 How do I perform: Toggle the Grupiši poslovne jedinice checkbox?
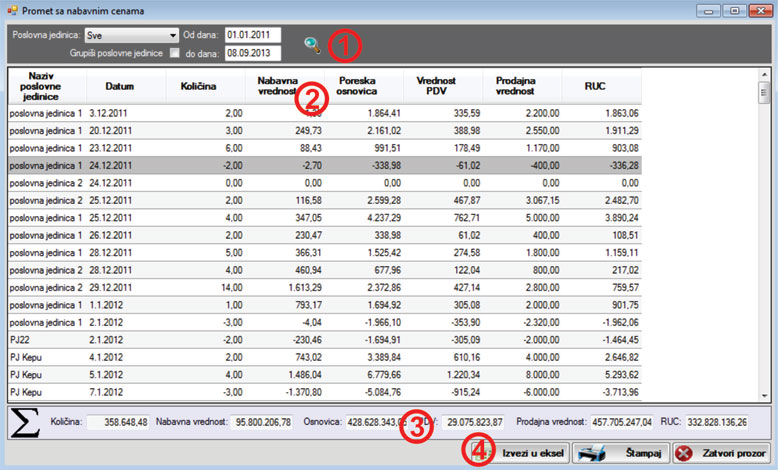tap(175, 53)
